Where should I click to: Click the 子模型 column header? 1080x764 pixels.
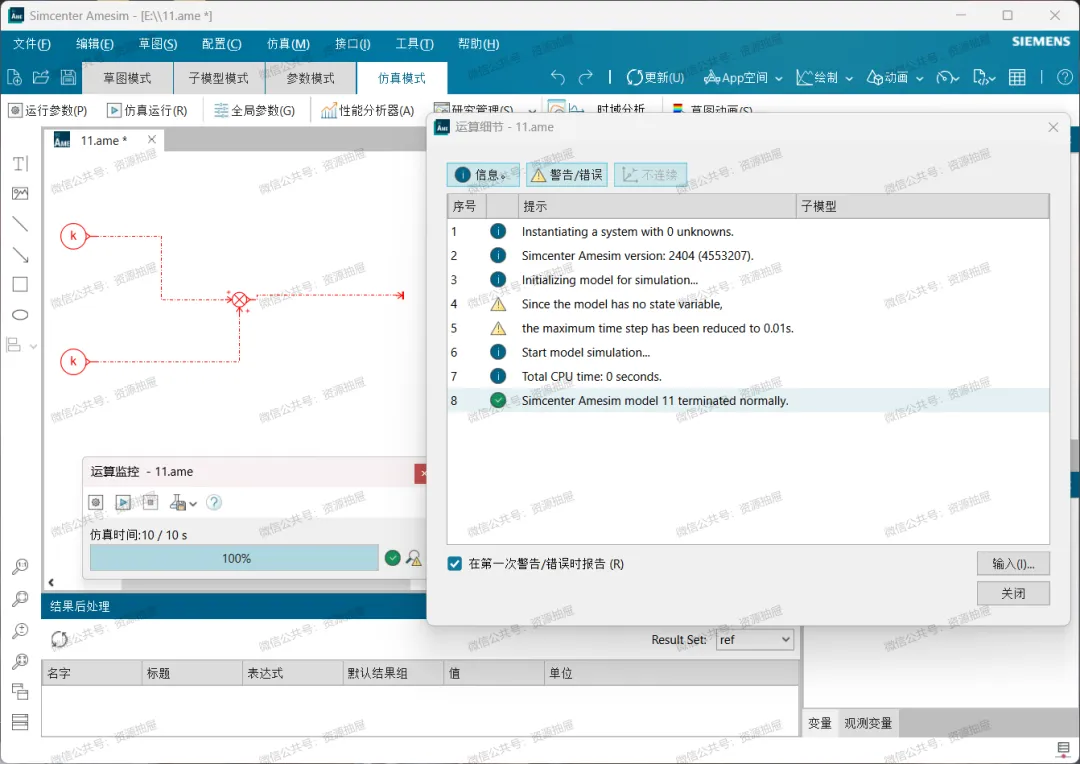pos(922,206)
